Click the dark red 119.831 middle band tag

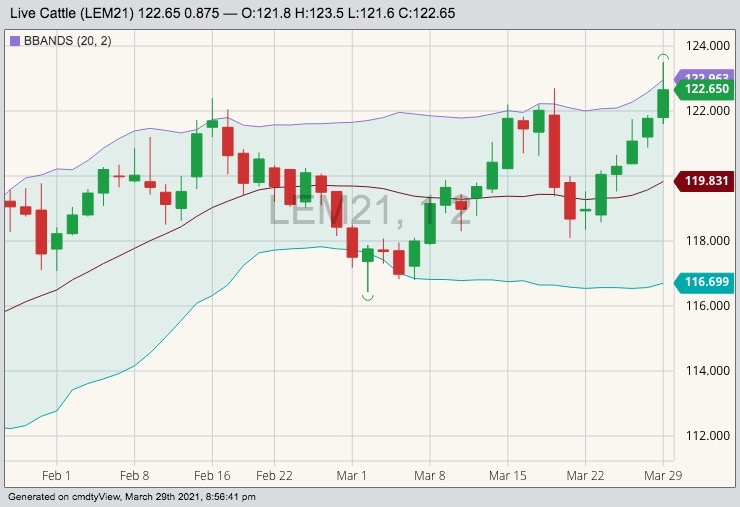click(704, 181)
